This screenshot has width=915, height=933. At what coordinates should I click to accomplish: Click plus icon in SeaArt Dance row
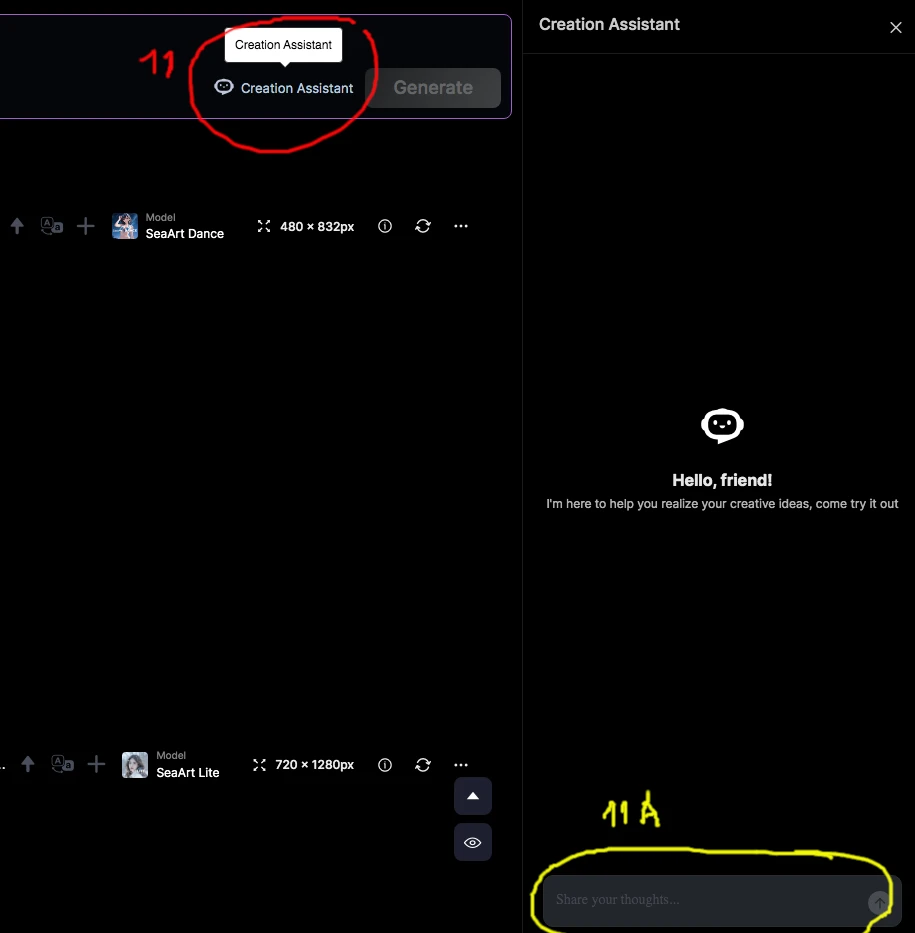coord(86,226)
